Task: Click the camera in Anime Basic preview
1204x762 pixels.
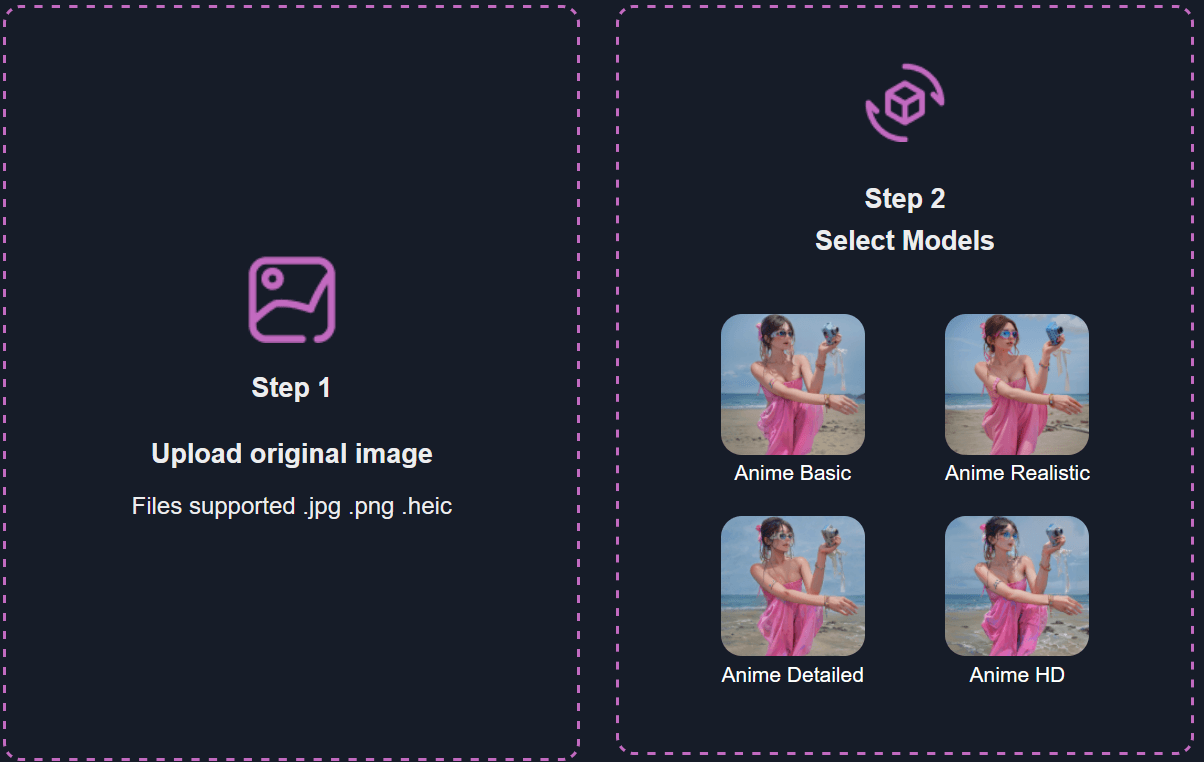Action: 831,332
